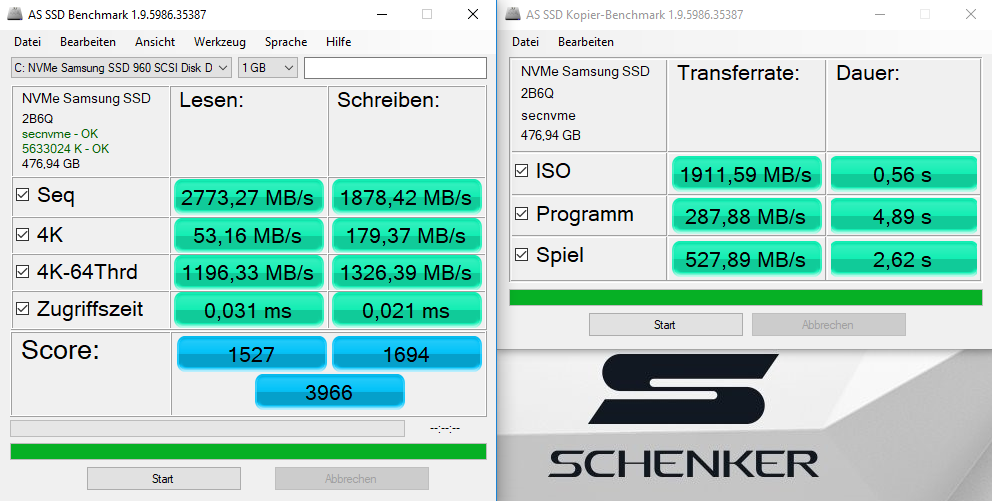Open Datei menu in Kopier-Benchmark window

[x=525, y=42]
